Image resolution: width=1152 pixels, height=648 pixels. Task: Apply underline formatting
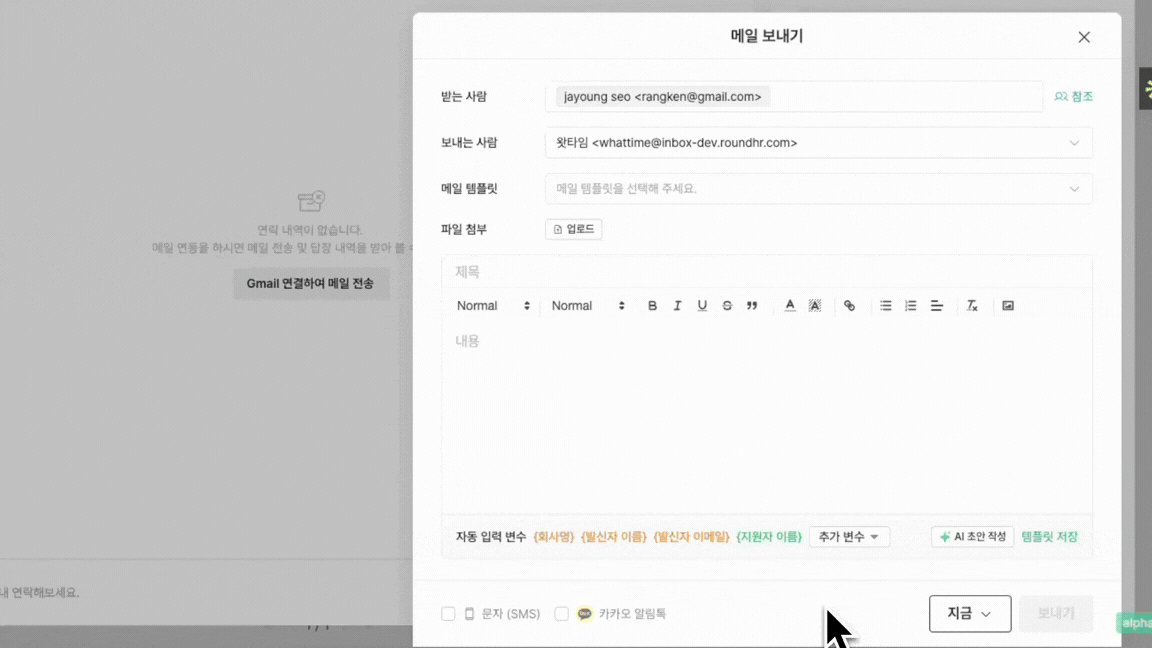[x=702, y=306]
